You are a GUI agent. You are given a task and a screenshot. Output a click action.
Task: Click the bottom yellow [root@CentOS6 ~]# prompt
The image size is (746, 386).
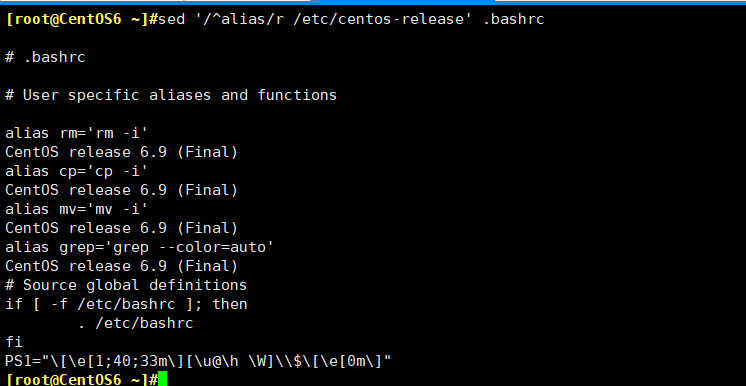tap(81, 379)
